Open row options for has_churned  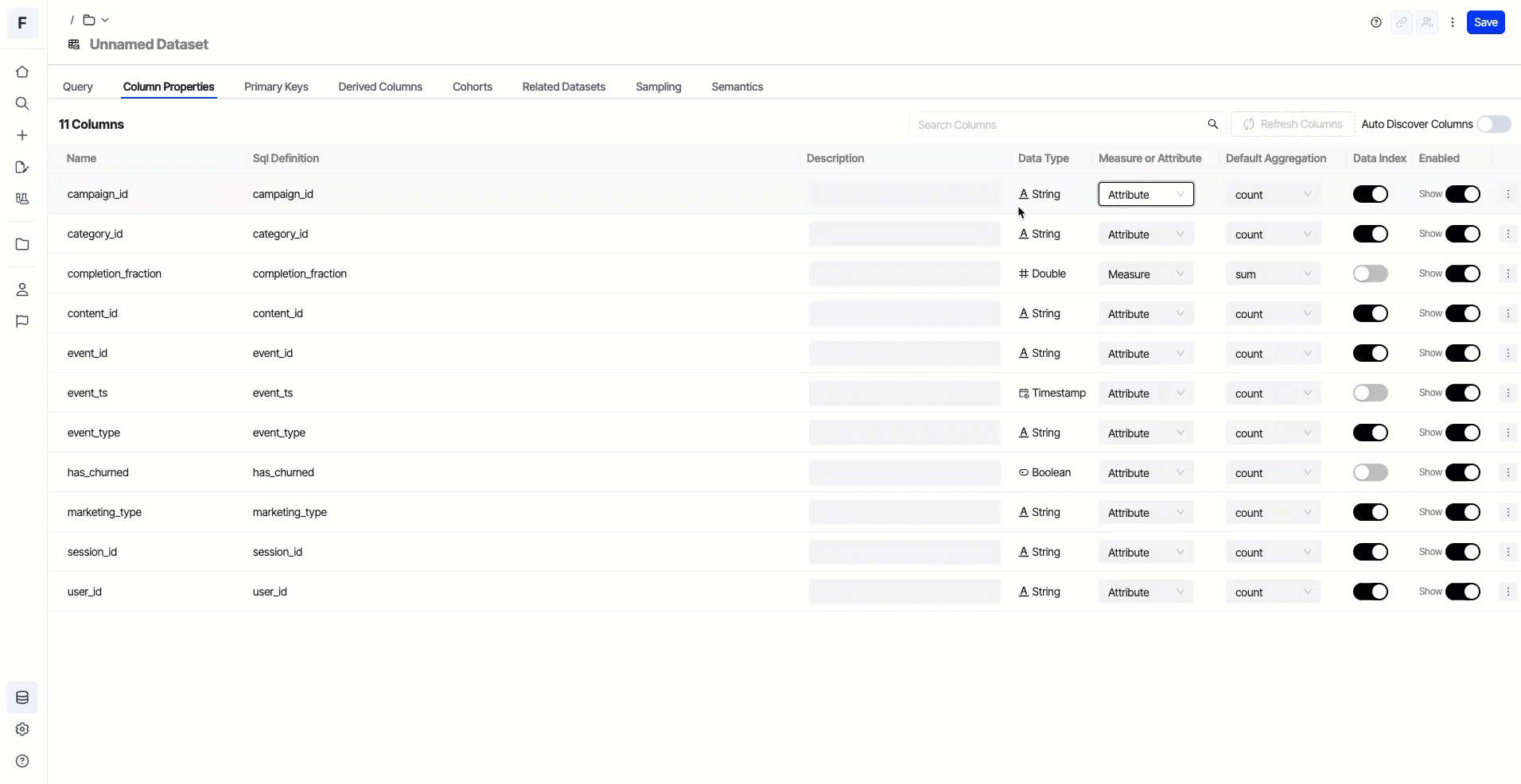pos(1508,472)
